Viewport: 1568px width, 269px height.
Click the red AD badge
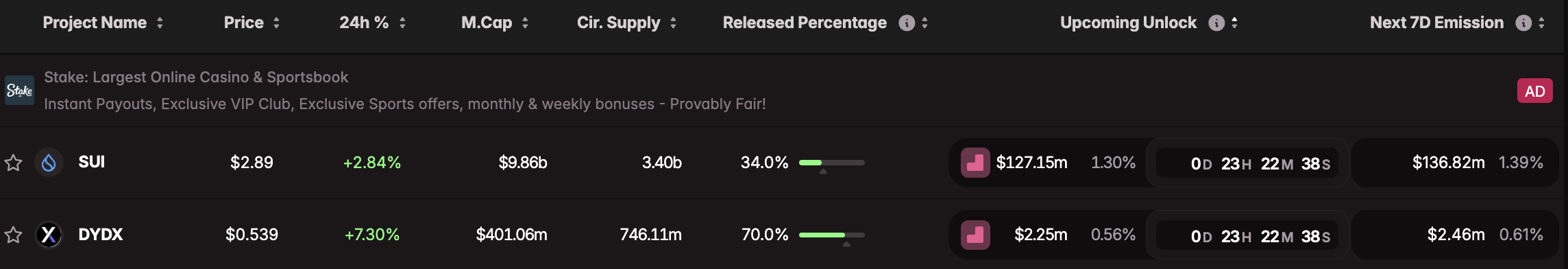click(1534, 91)
